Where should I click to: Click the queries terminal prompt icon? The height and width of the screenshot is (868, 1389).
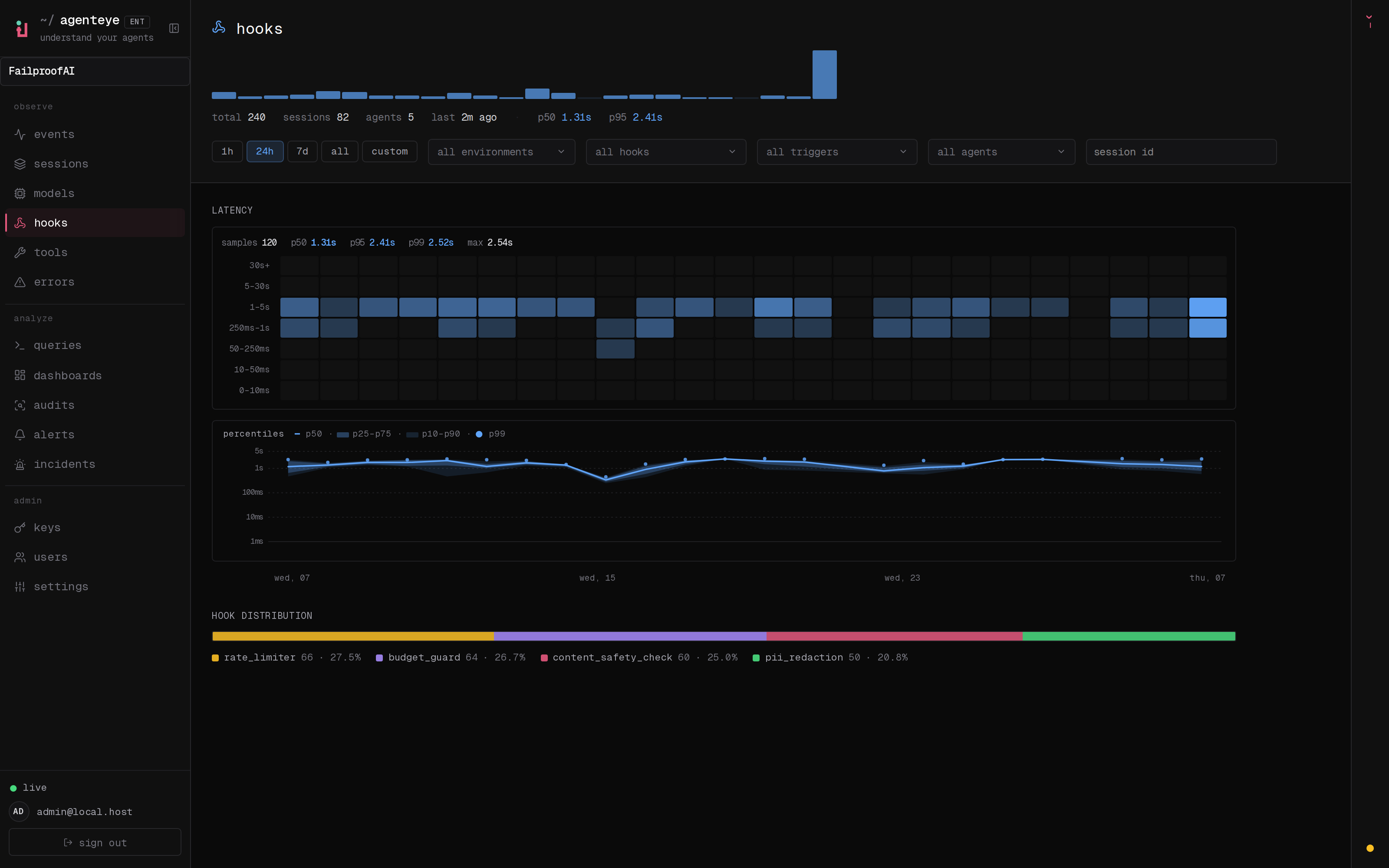point(20,345)
